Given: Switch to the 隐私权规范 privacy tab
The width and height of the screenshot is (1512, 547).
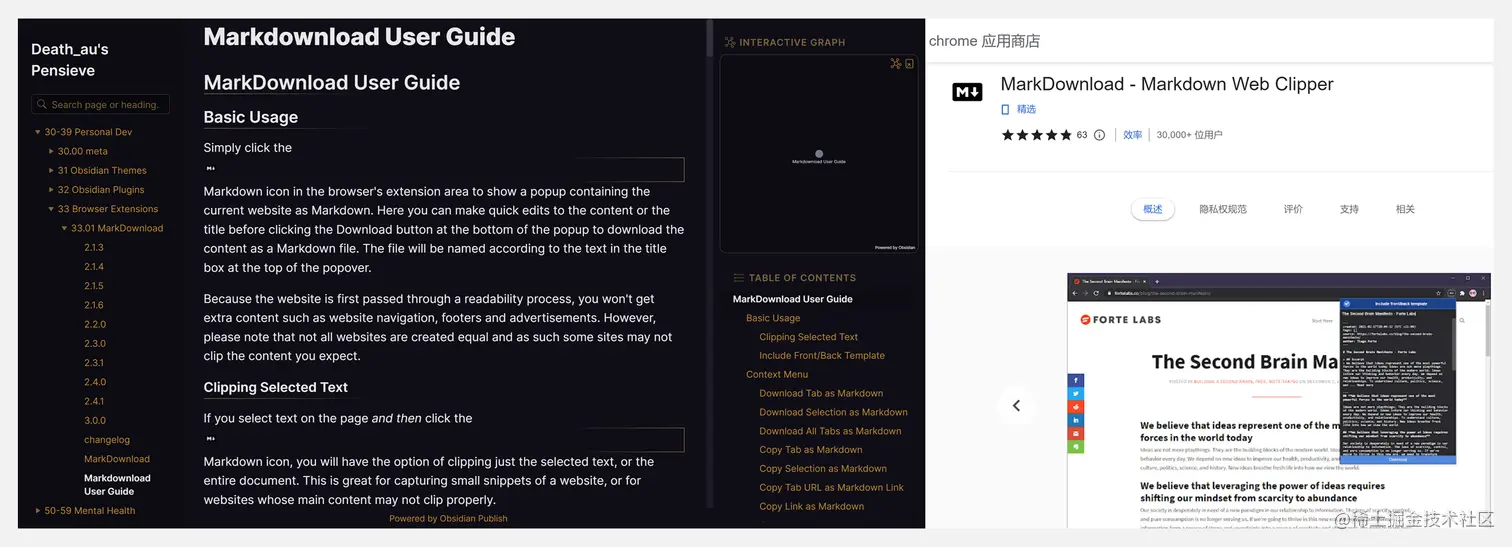Looking at the screenshot, I should coord(1223,209).
